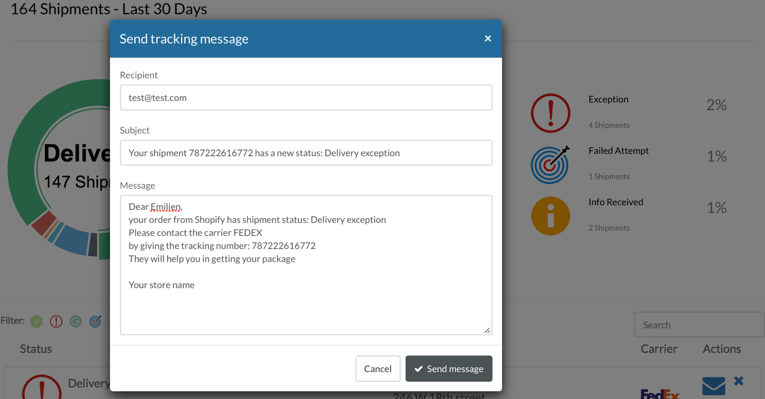Screen dimensions: 765x399
Task: Click the Exception label text
Action: 608,100
